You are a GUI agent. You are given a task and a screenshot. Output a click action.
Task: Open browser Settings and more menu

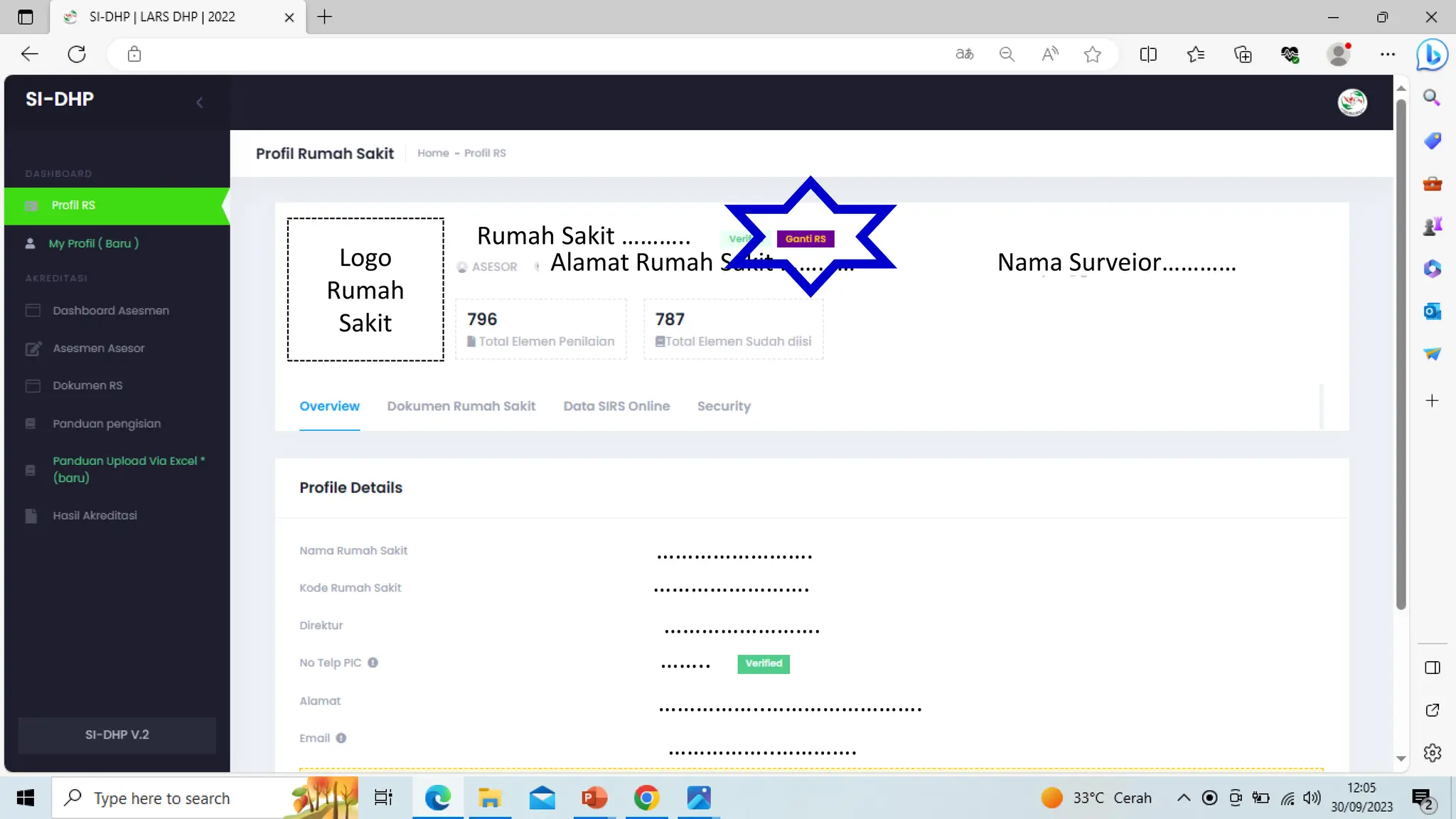pyautogui.click(x=1387, y=54)
